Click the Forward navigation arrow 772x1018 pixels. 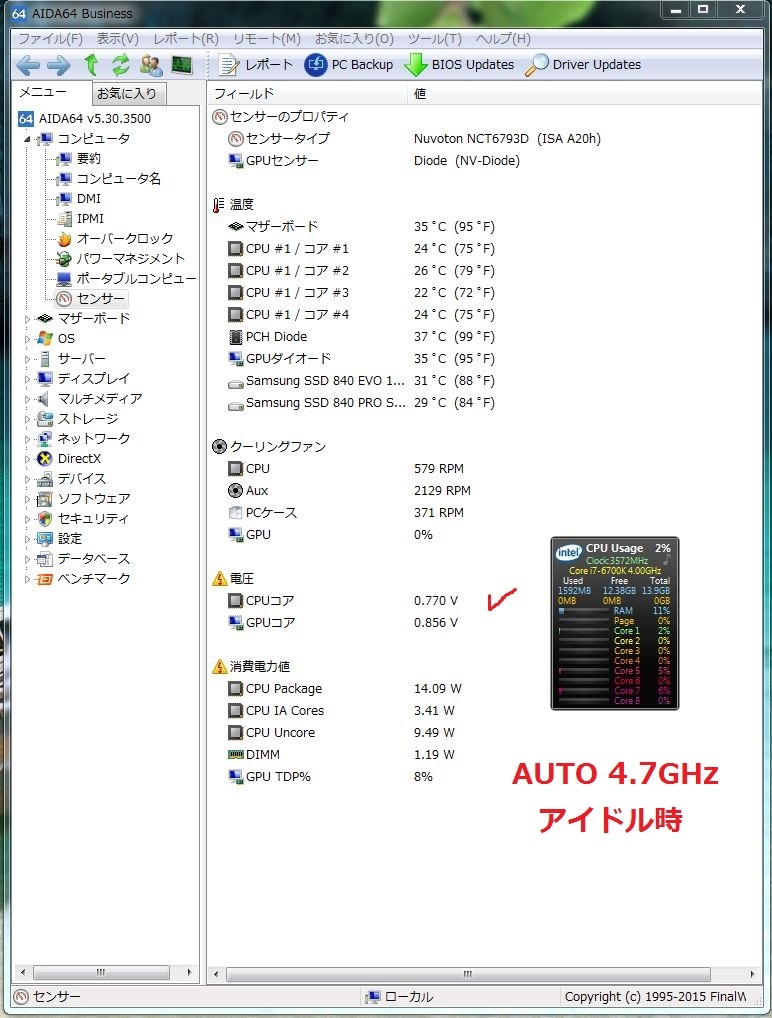tap(59, 65)
